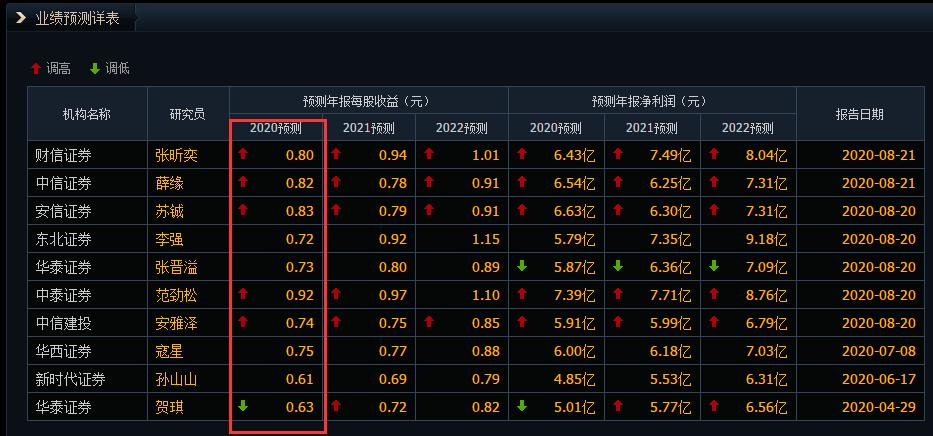Click the 4.85亿 value in 新时代证券 row
The height and width of the screenshot is (436, 933).
click(x=574, y=379)
